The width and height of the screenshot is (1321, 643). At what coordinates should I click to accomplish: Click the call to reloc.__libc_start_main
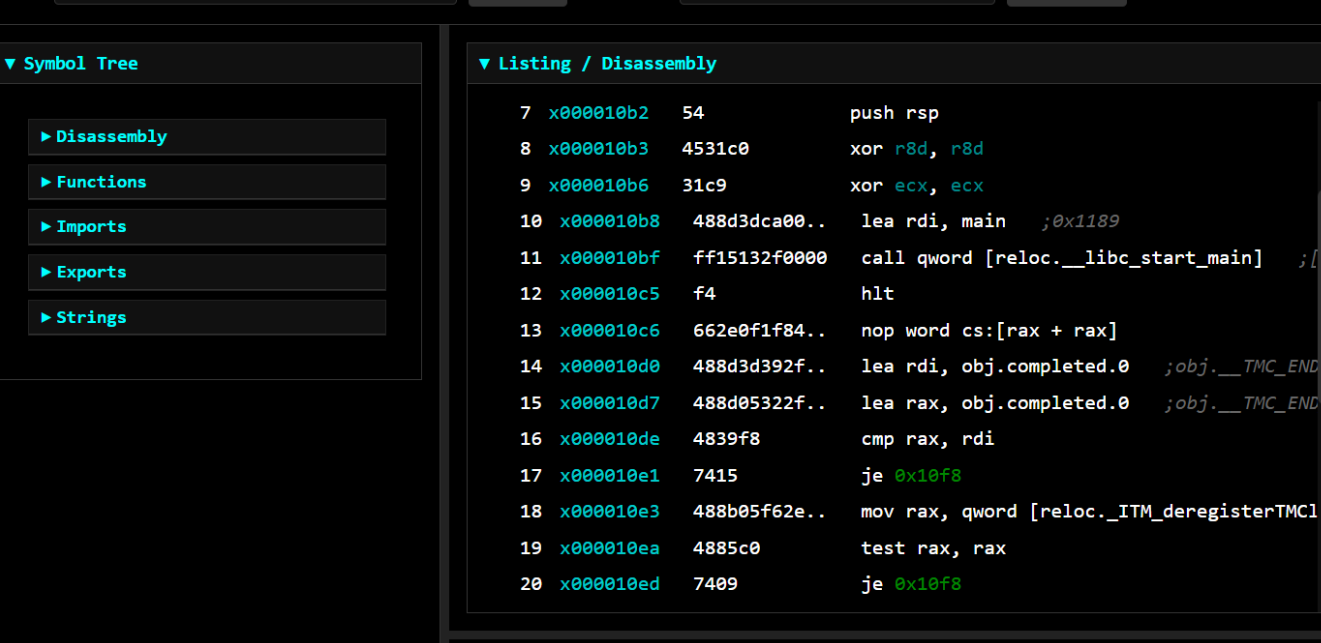(1062, 258)
